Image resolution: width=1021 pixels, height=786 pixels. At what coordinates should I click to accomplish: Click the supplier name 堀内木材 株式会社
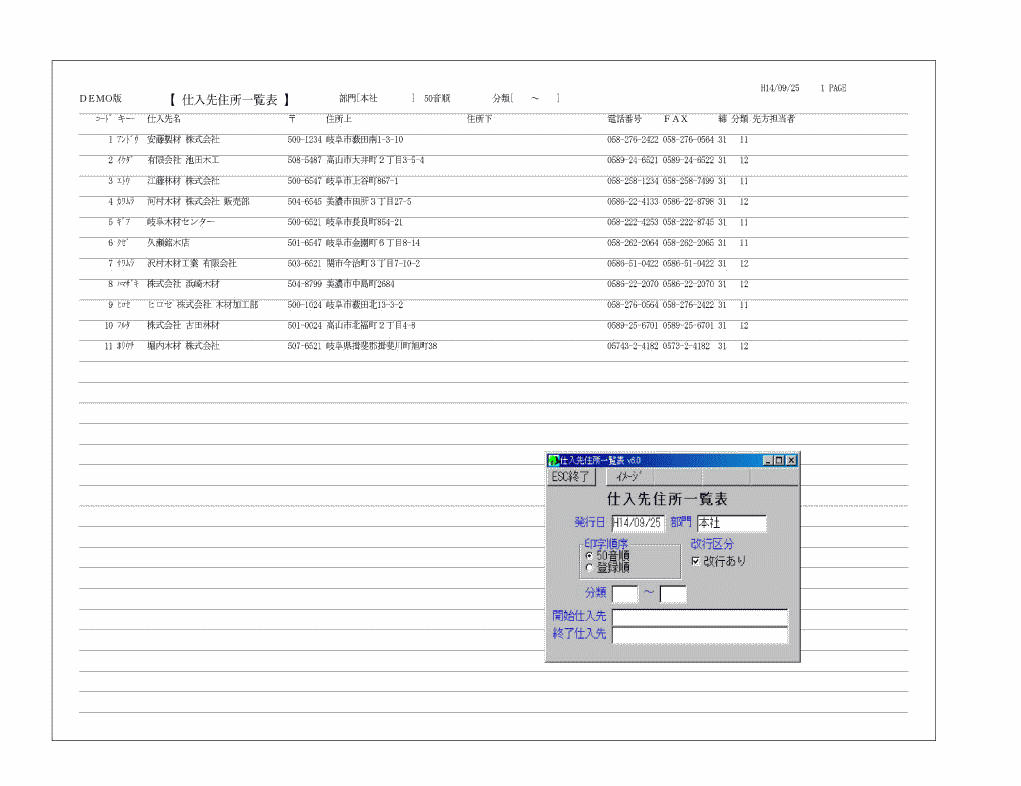(x=184, y=346)
